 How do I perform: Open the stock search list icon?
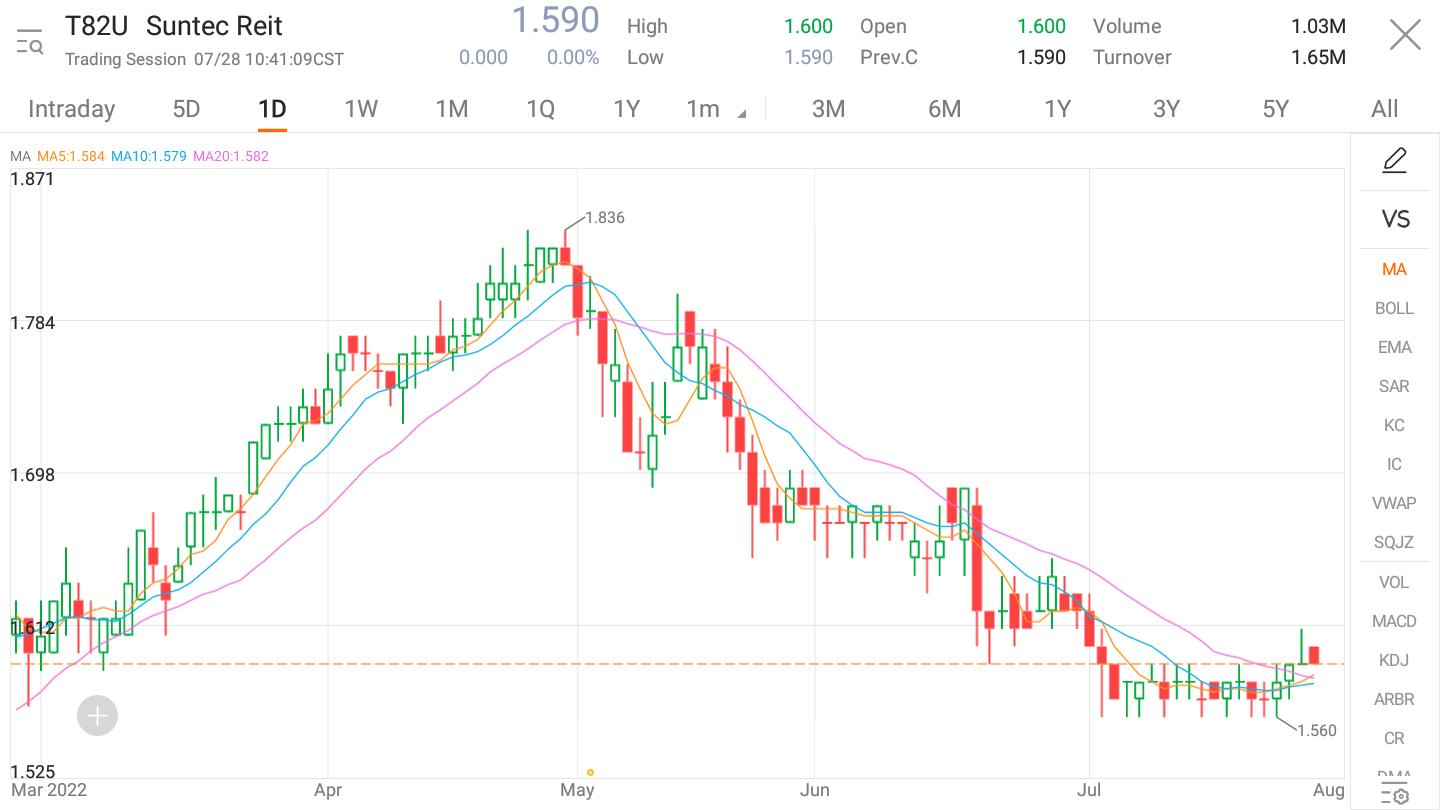(30, 41)
